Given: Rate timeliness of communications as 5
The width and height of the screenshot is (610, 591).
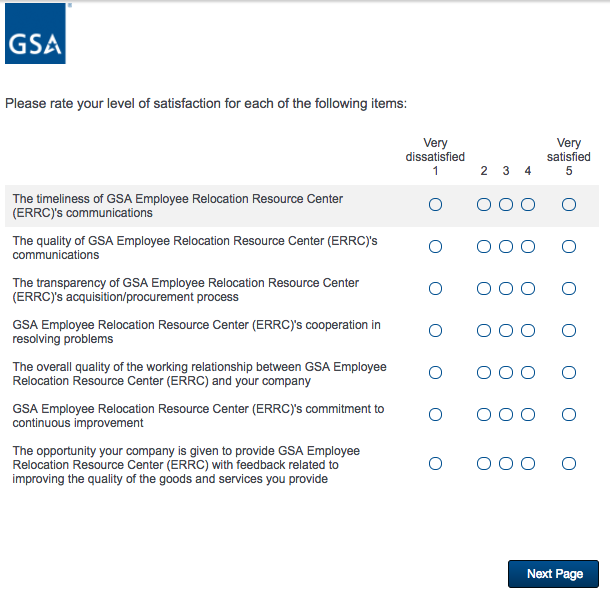Looking at the screenshot, I should 569,205.
